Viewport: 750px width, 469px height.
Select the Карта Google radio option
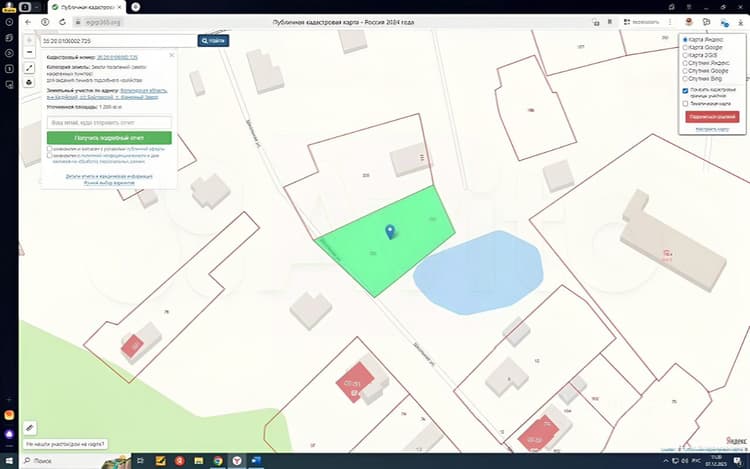coord(685,47)
